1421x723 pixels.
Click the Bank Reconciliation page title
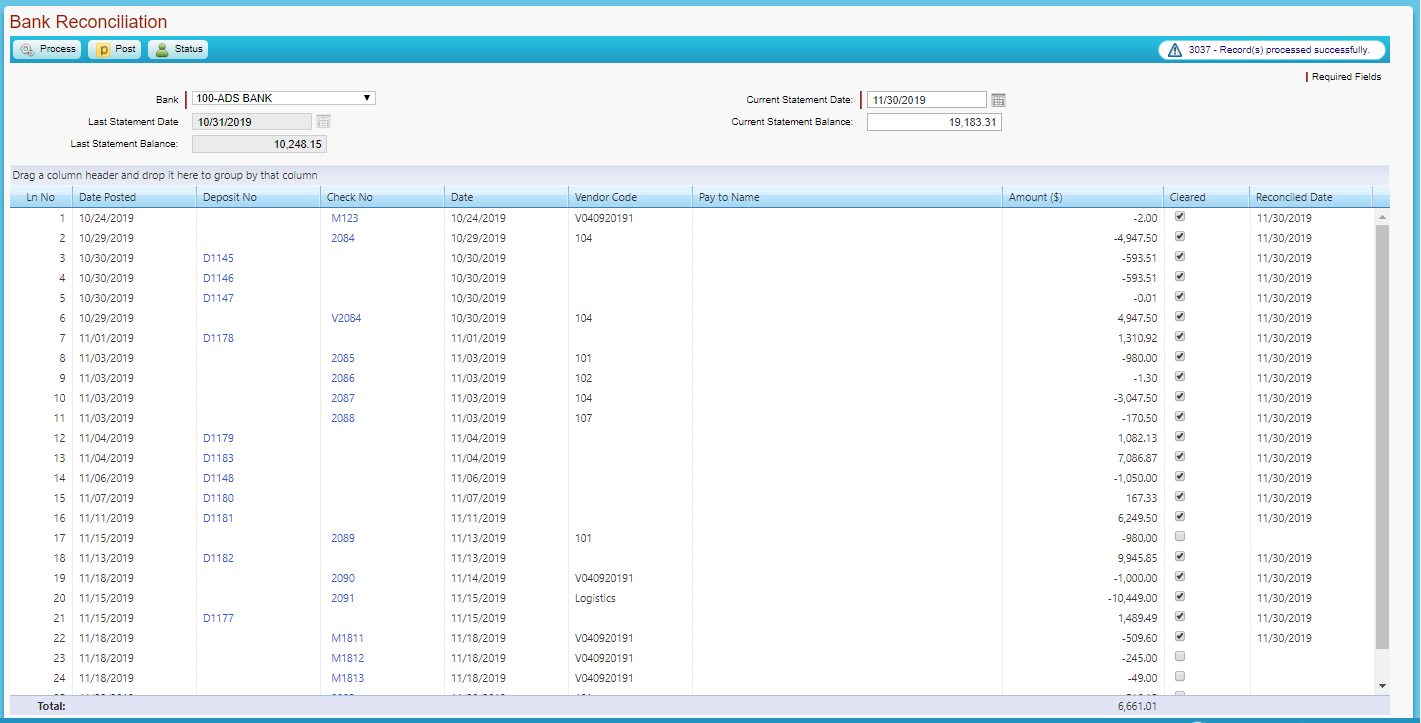point(88,22)
